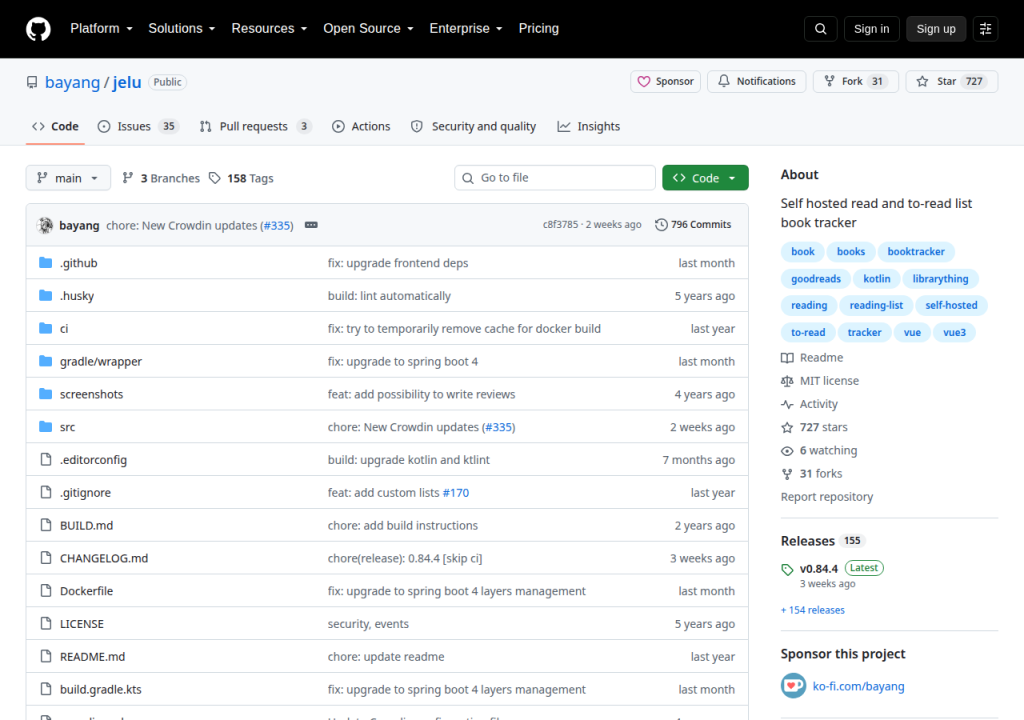This screenshot has width=1024, height=720.
Task: Switch to the Pull requests tab
Action: pos(254,126)
